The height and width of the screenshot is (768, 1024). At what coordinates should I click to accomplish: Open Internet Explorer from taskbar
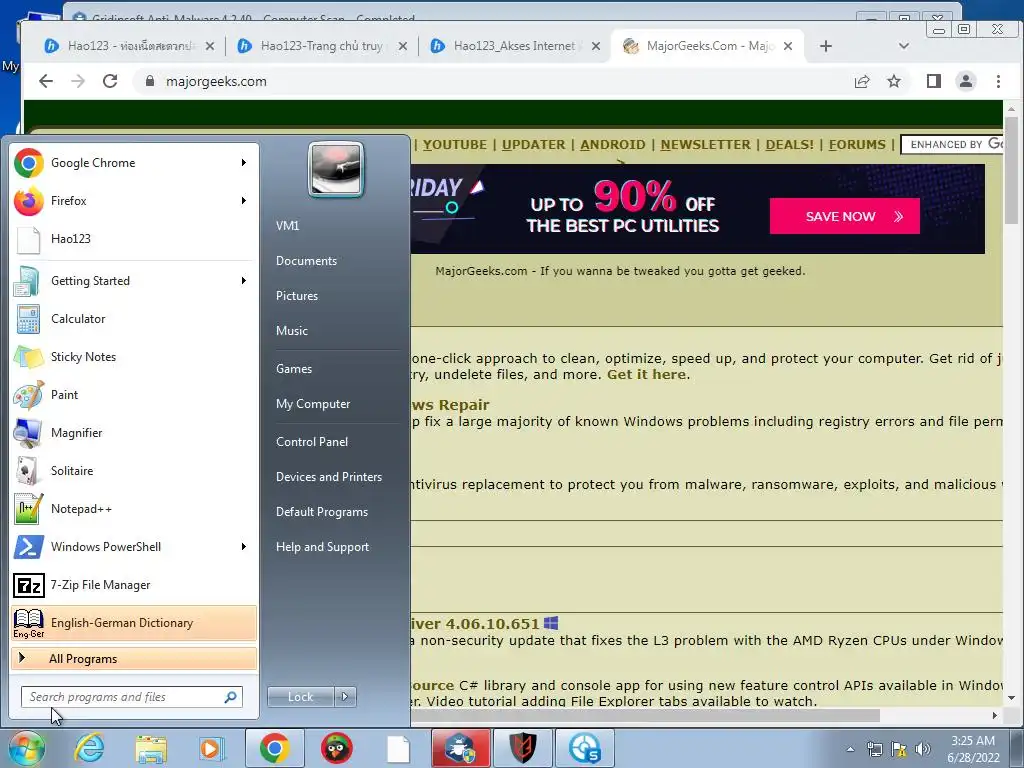tap(89, 748)
